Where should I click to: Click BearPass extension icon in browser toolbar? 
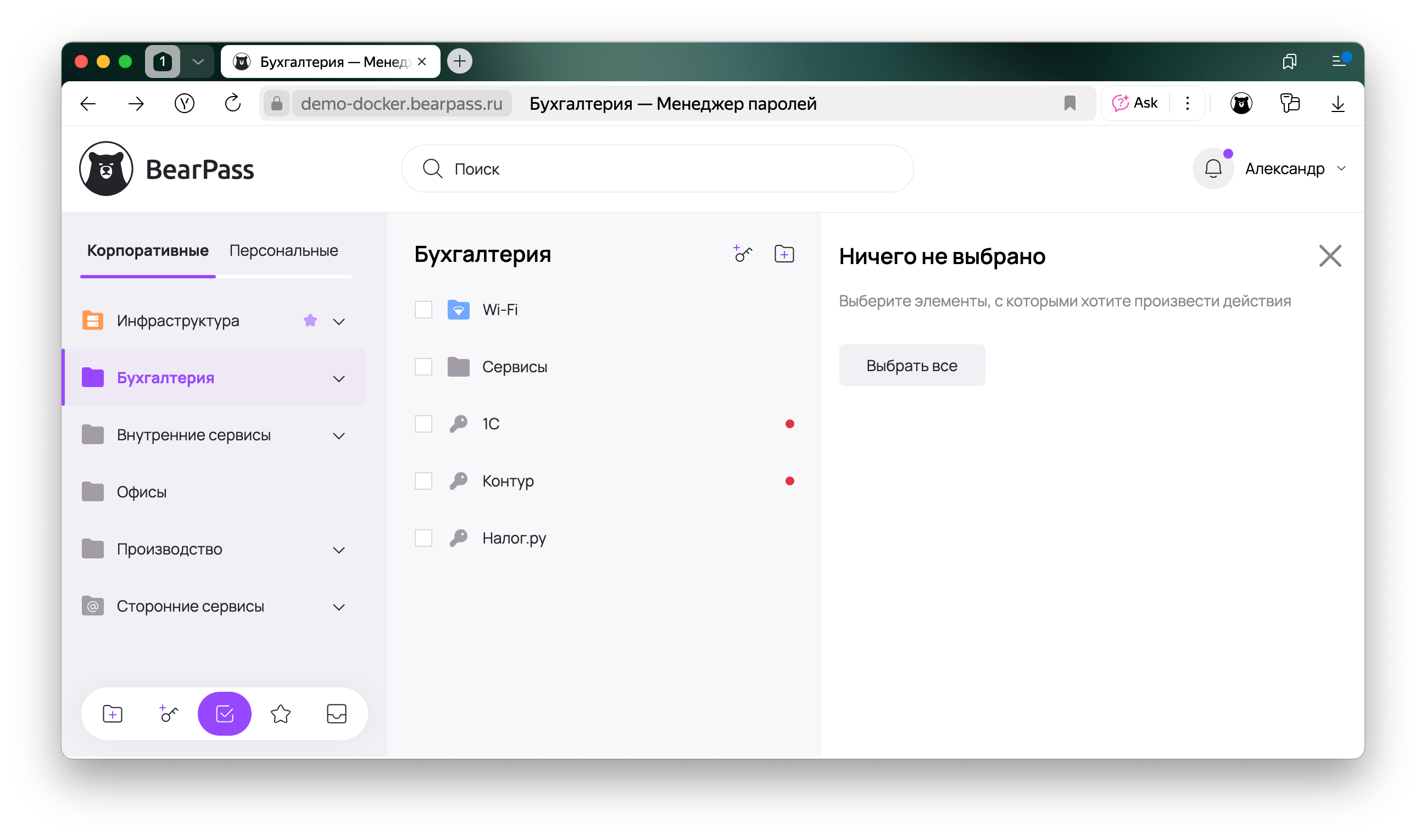click(1240, 104)
